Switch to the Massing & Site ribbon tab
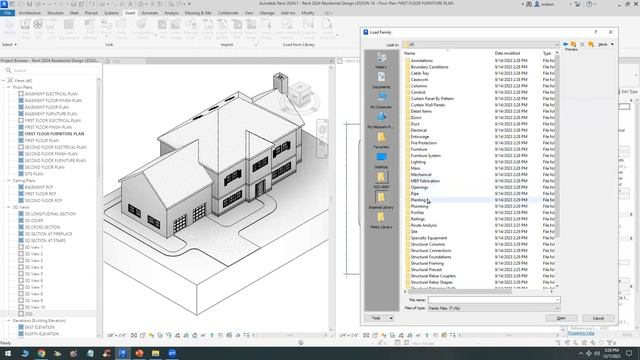The image size is (640, 360). [x=198, y=13]
